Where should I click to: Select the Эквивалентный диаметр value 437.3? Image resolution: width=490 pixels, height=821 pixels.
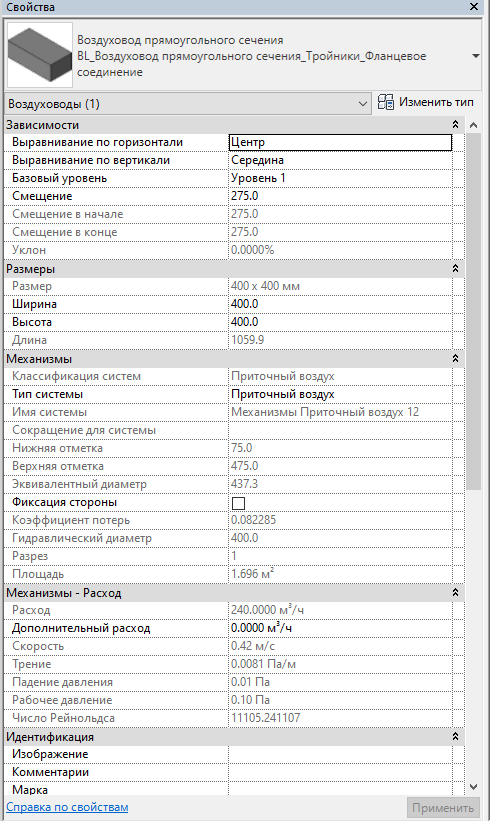[244, 484]
